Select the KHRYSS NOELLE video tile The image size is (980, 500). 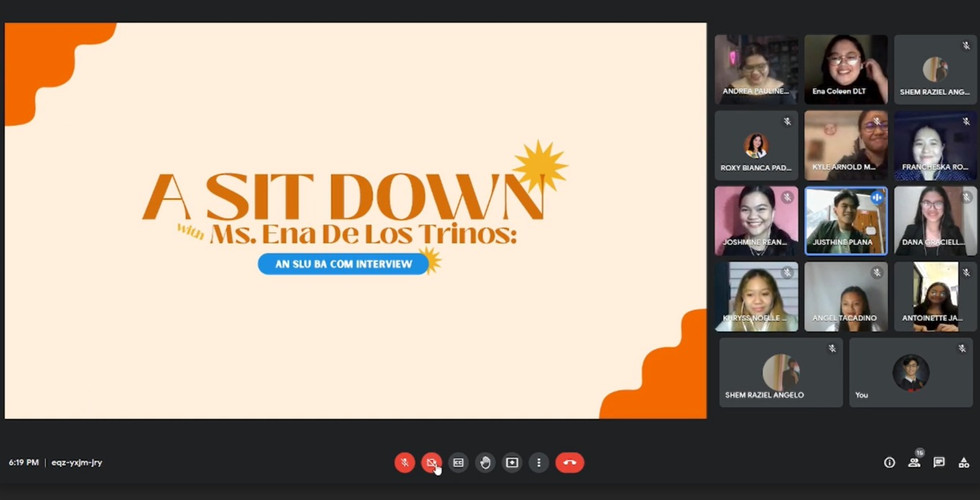pos(756,297)
